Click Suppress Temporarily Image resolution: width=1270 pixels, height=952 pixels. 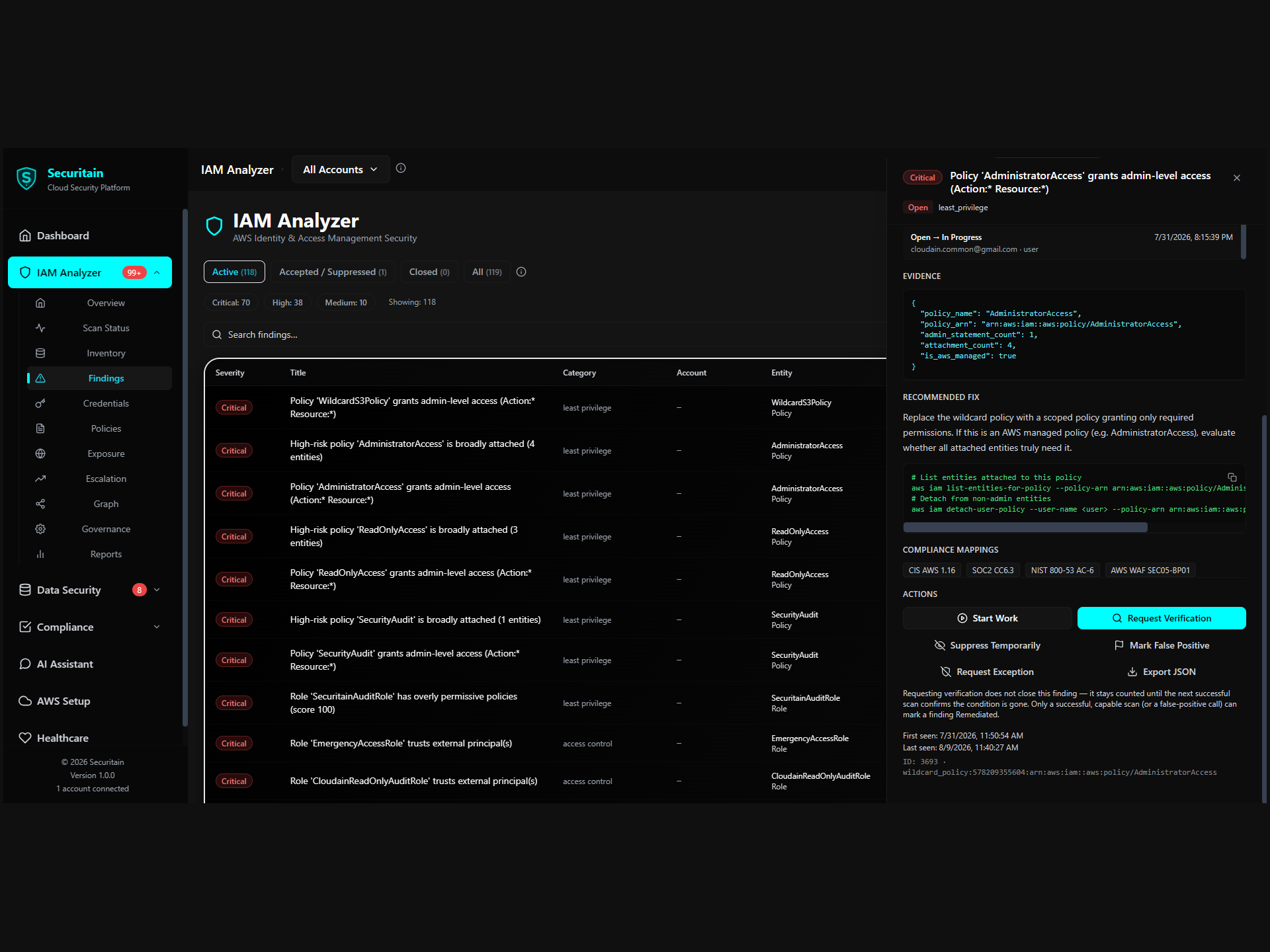[988, 646]
